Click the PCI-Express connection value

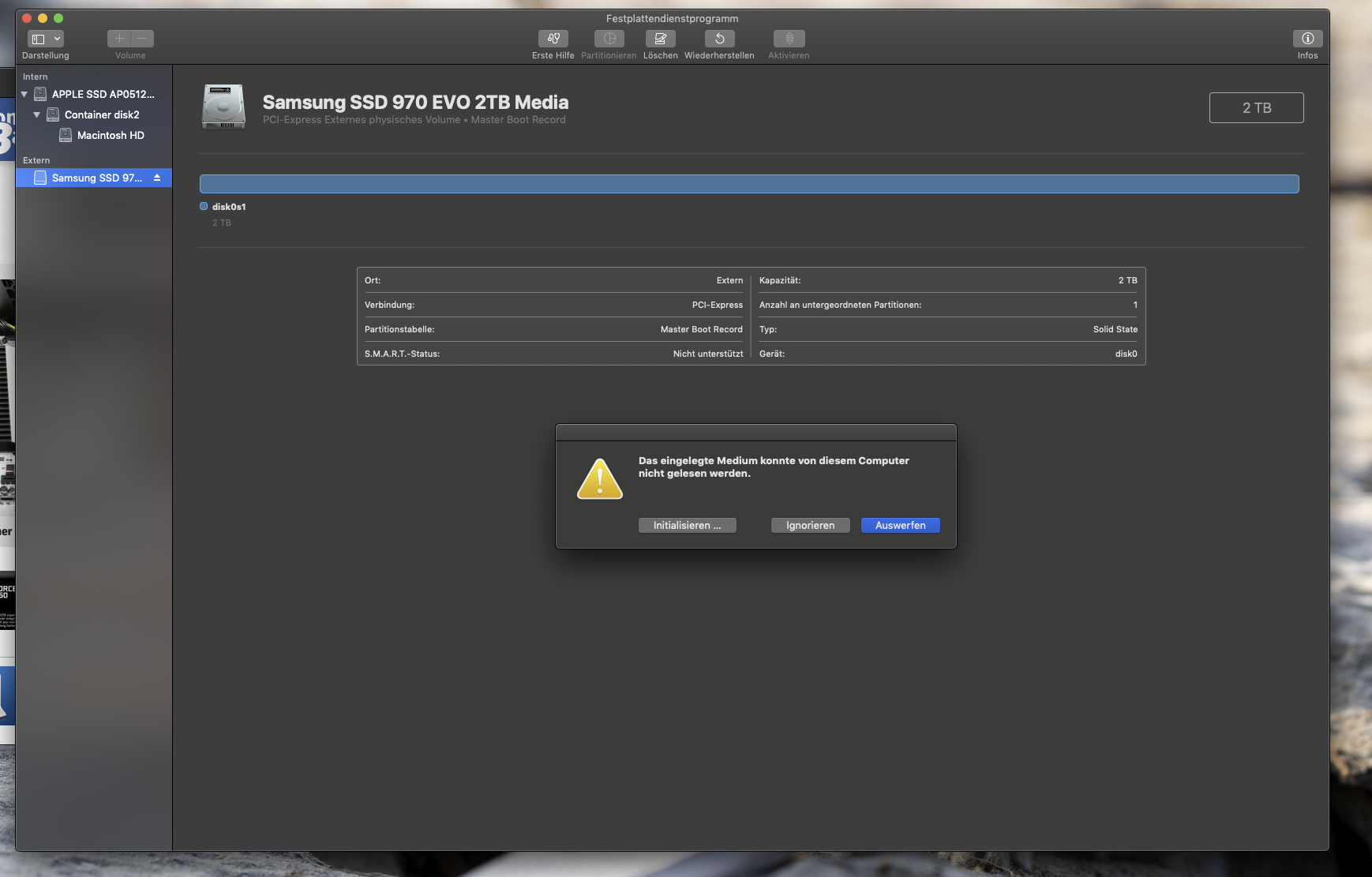pos(717,305)
